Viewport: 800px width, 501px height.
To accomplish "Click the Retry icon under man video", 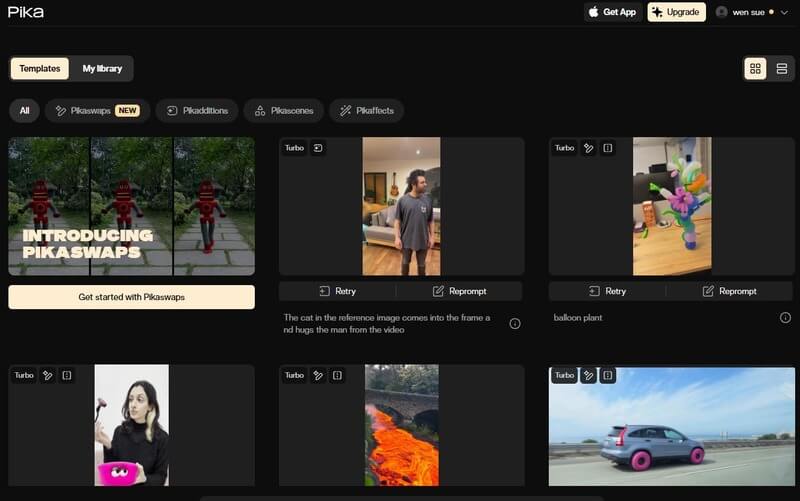I will tap(324, 291).
